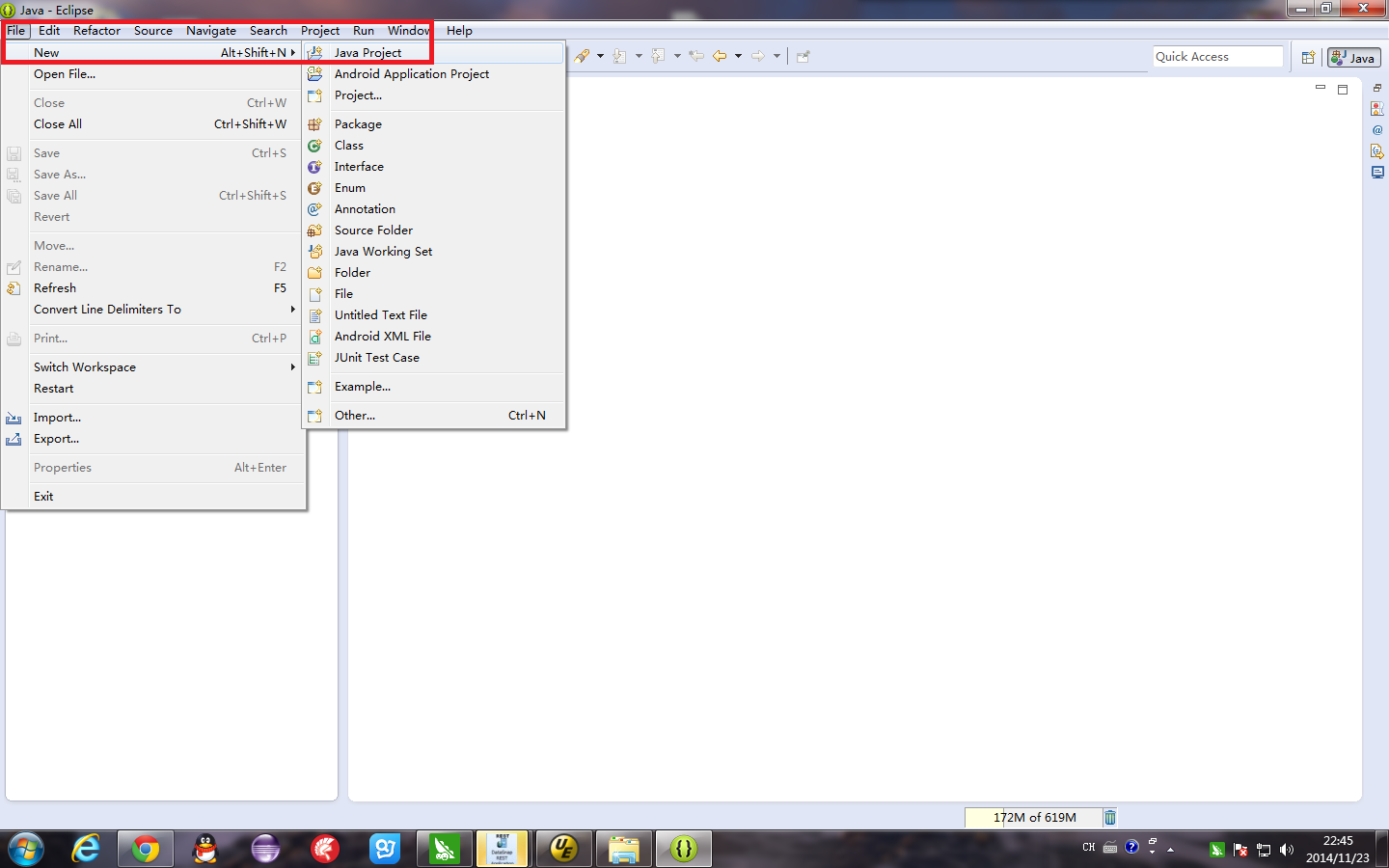Viewport: 1389px width, 868px height.
Task: Select Java Project in New submenu
Action: tap(434, 53)
